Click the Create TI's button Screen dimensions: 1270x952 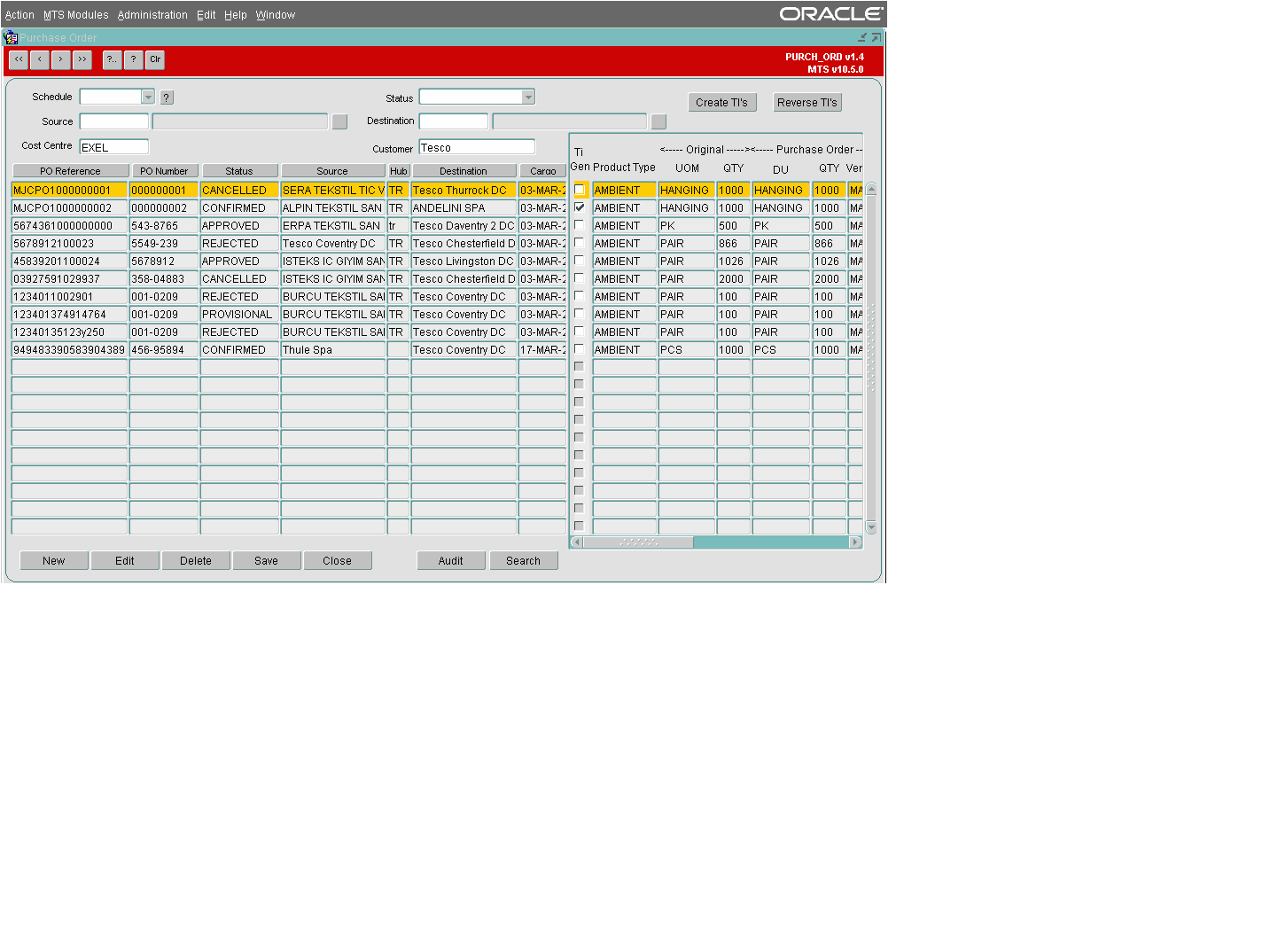[721, 102]
